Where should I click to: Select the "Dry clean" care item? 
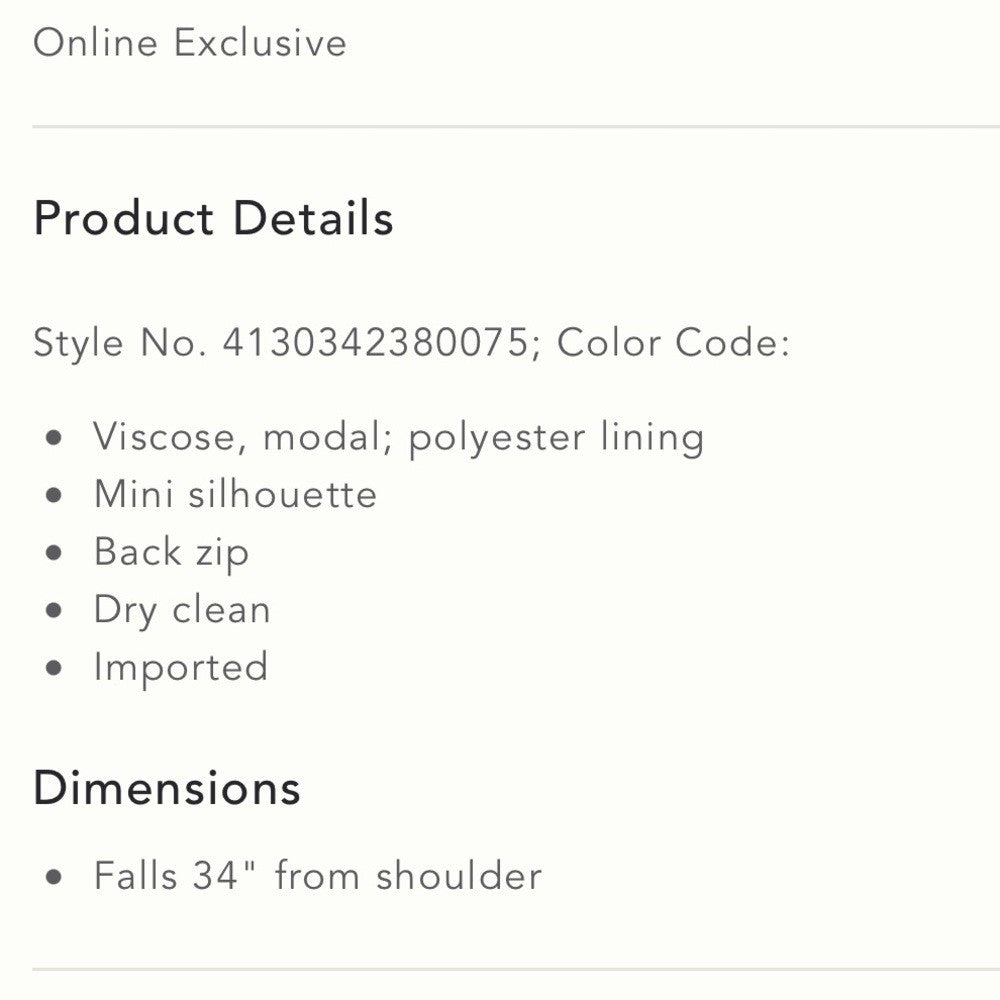[182, 610]
